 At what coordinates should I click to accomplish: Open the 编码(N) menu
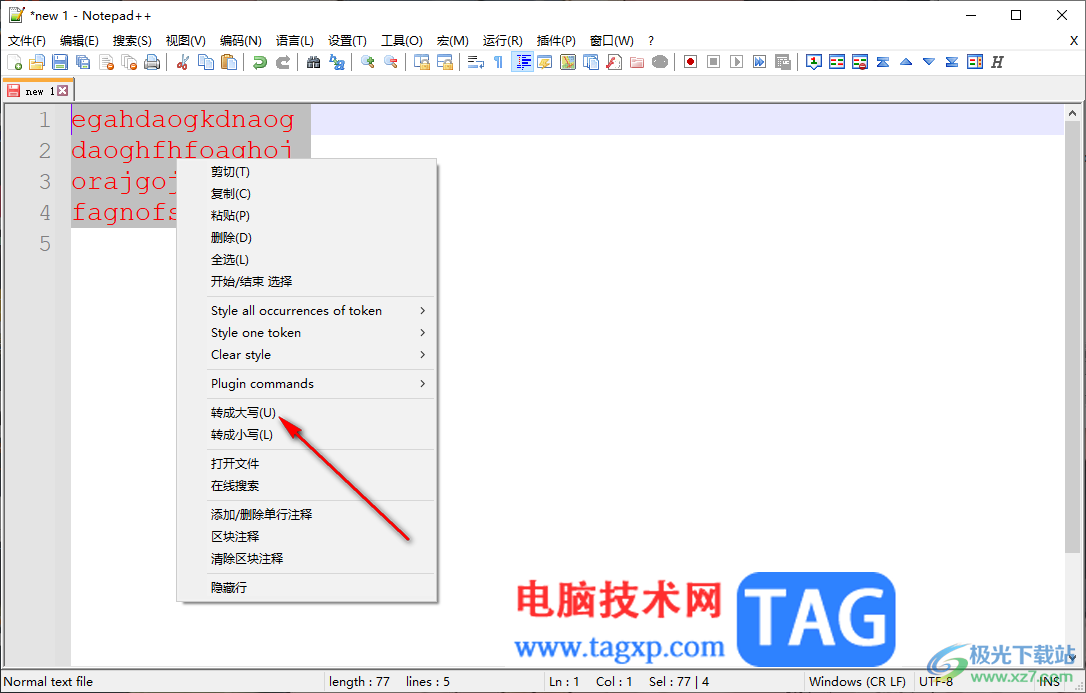tap(240, 41)
